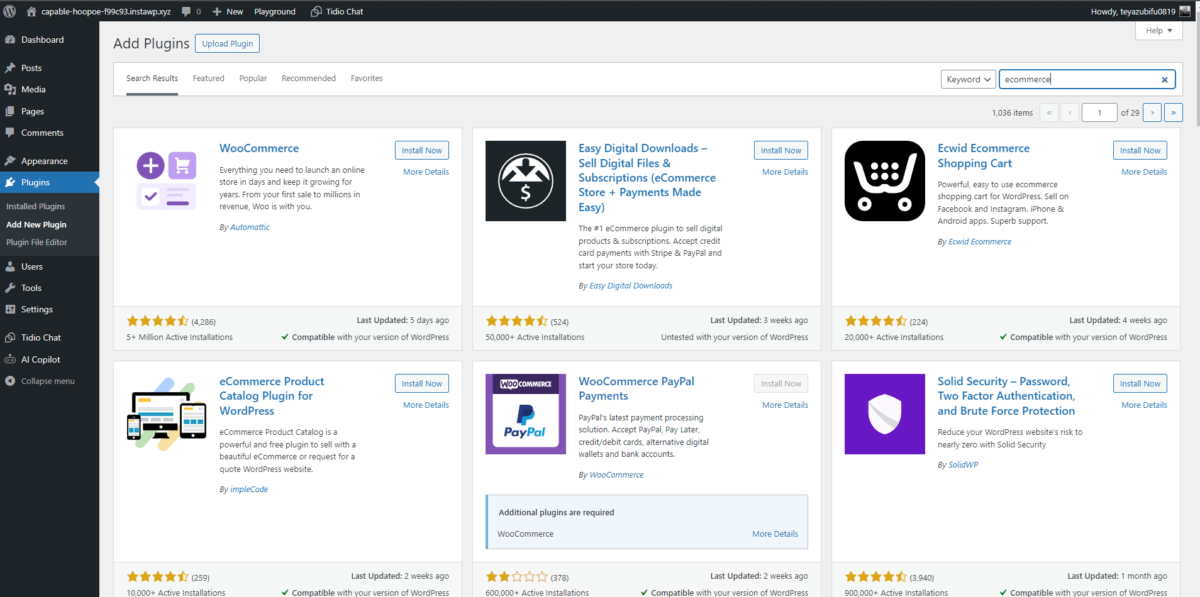Open the Keyword search type dropdown
The width and height of the screenshot is (1200, 597).
coord(968,79)
